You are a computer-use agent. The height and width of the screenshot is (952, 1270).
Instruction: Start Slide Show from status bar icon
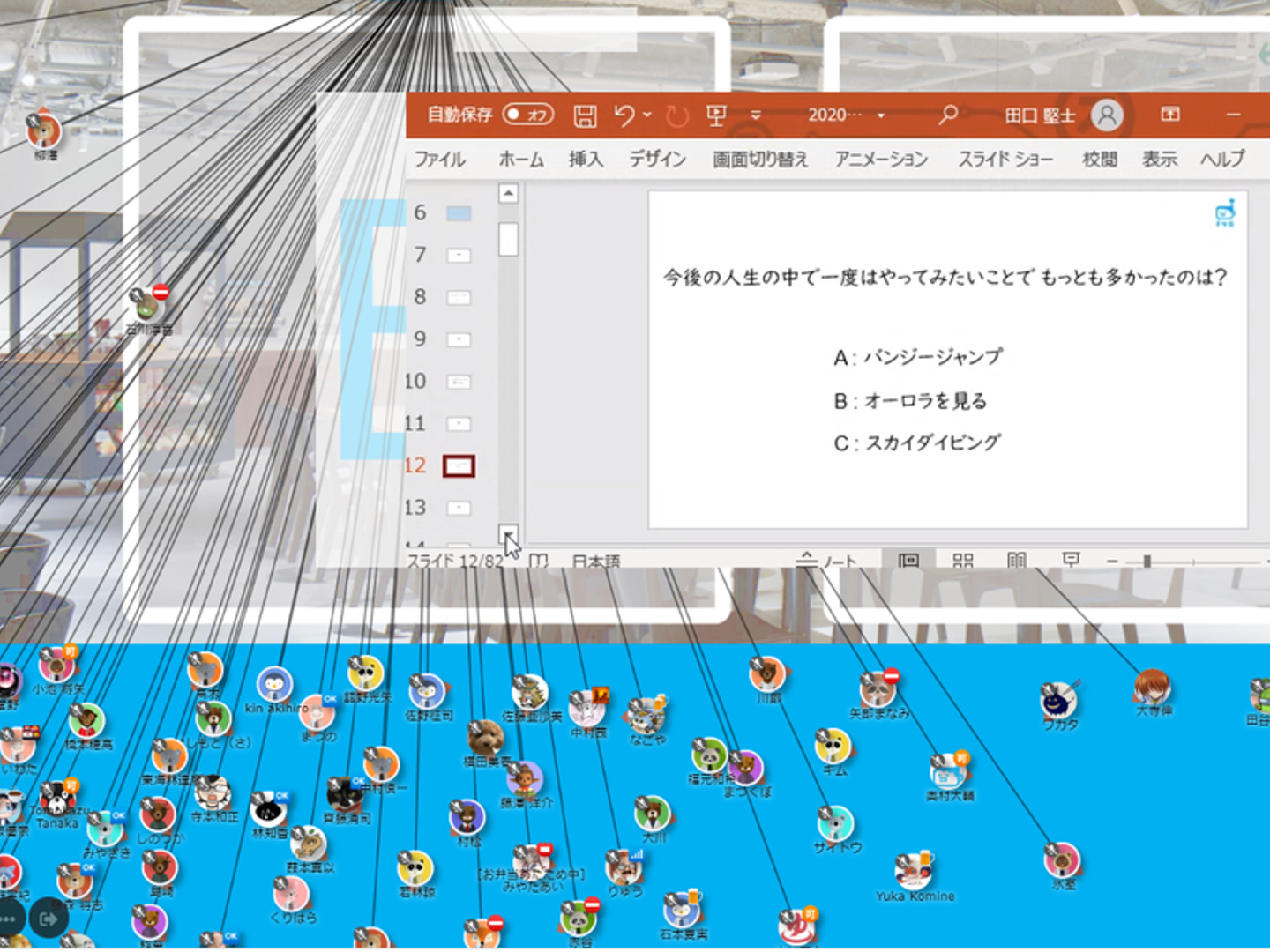pos(1071,560)
